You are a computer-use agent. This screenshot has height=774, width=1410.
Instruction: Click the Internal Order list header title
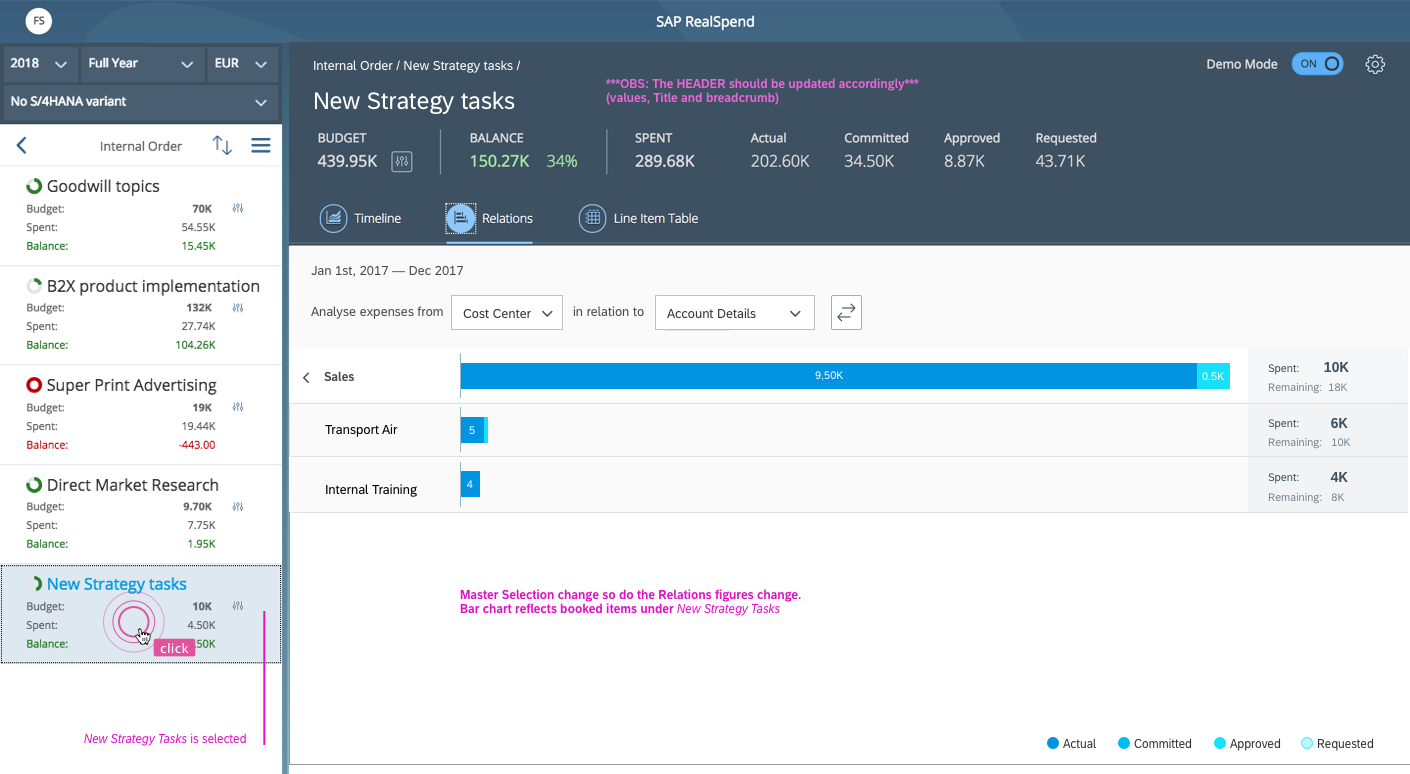[x=141, y=146]
